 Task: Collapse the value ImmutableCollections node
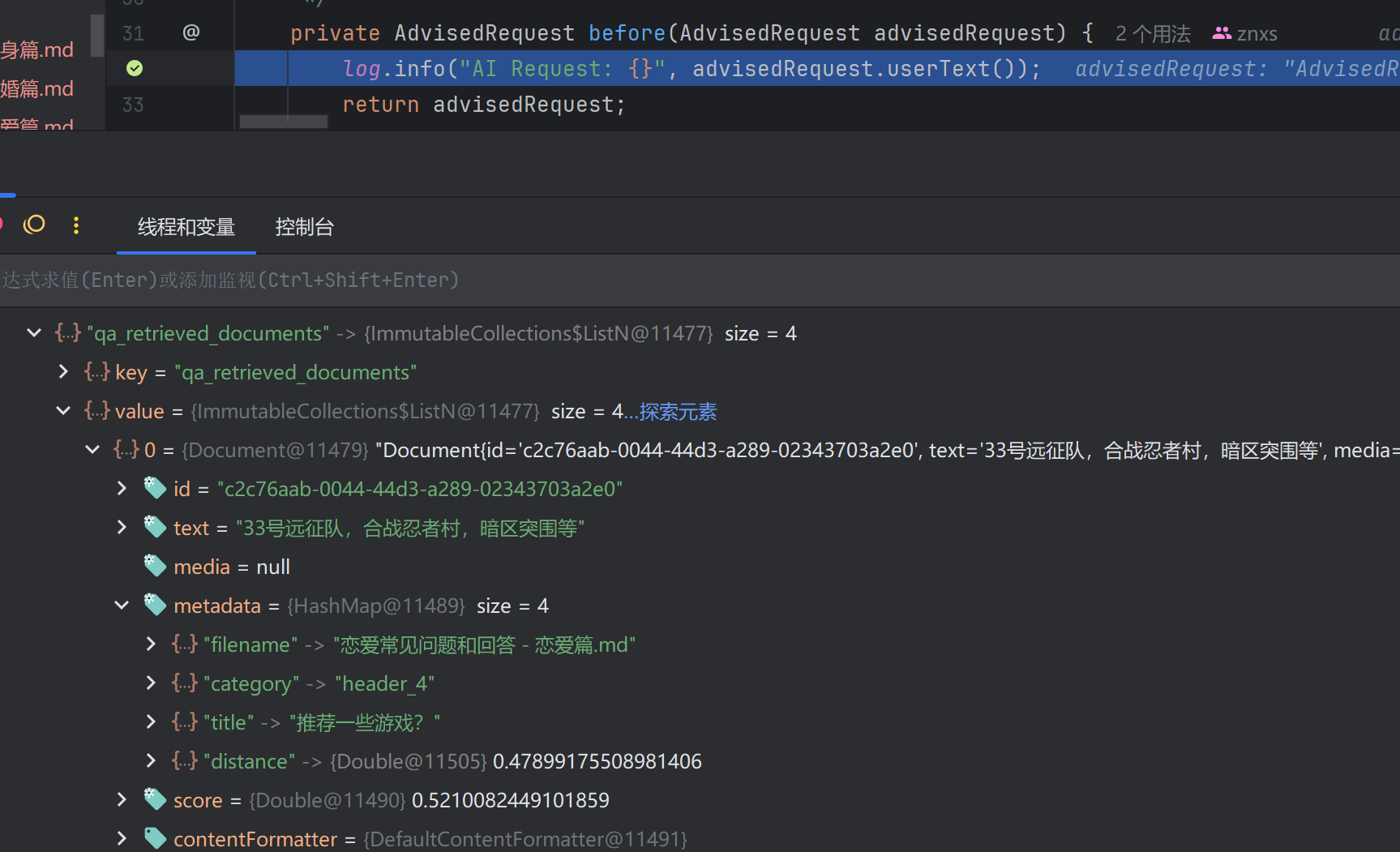(63, 410)
